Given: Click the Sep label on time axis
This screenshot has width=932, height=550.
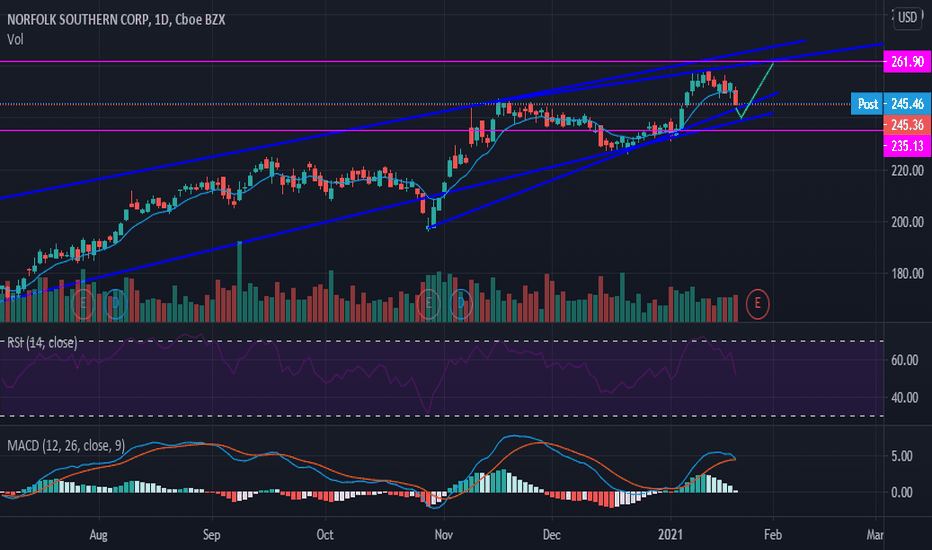Looking at the screenshot, I should (212, 535).
